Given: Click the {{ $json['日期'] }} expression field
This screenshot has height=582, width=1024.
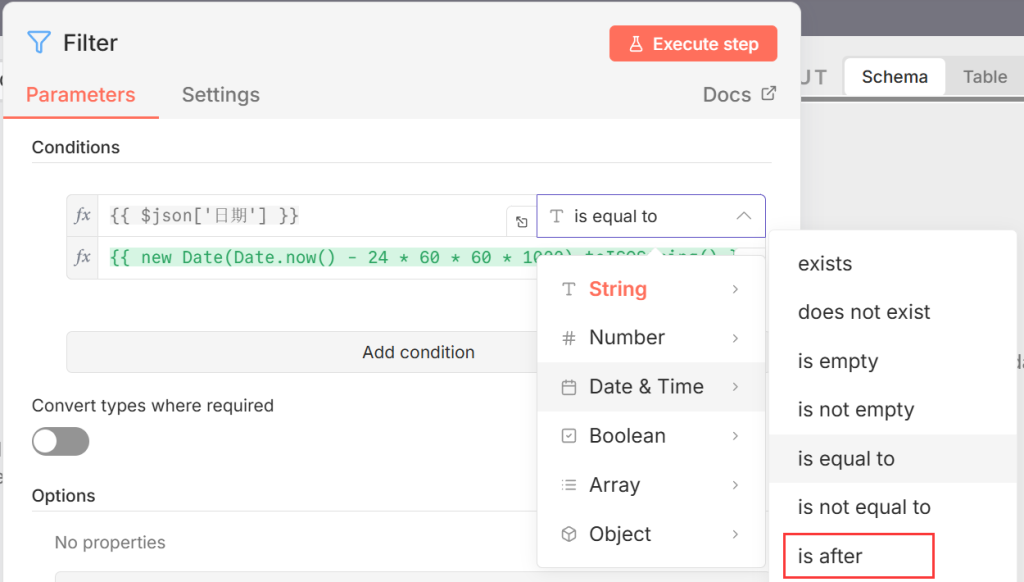Looking at the screenshot, I should [300, 216].
